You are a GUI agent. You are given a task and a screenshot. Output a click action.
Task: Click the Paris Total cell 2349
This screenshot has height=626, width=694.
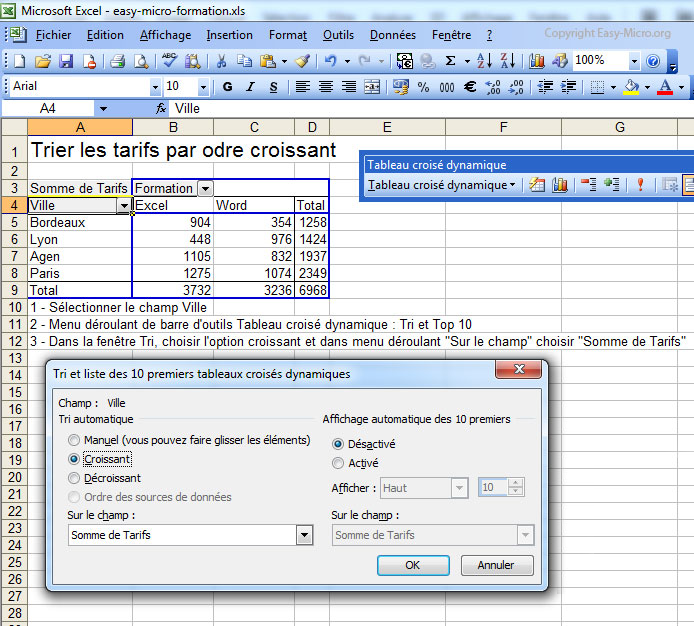[312, 274]
